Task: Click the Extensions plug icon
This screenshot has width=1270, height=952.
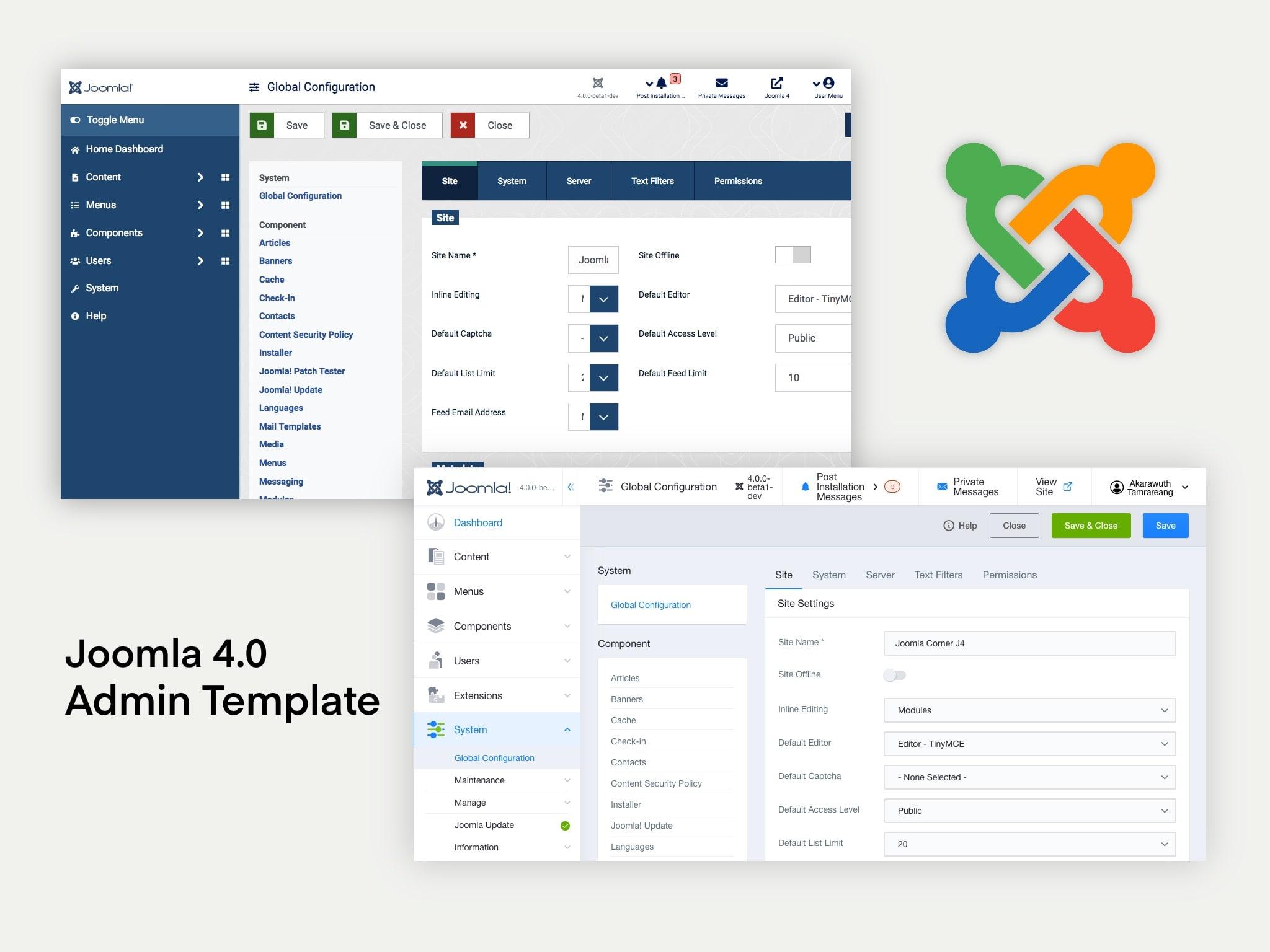Action: 436,695
